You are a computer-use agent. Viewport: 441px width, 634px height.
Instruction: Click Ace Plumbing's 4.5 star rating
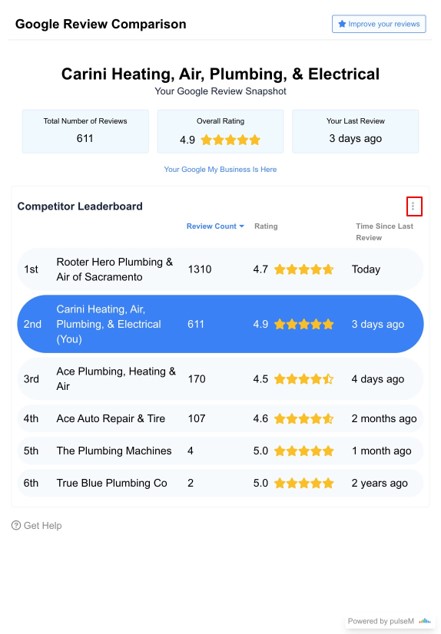coord(304,379)
